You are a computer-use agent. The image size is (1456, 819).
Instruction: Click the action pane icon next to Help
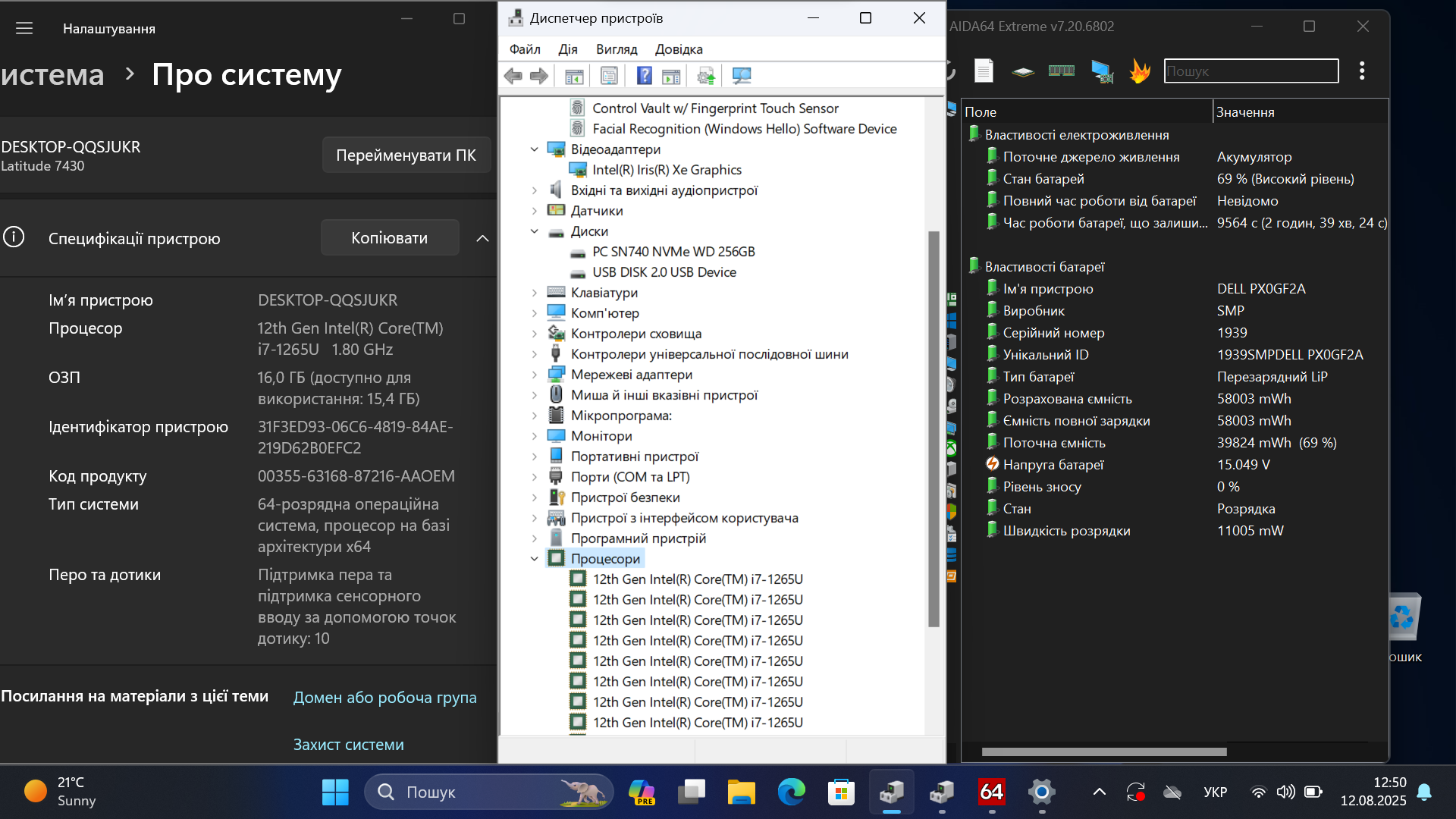[x=671, y=76]
